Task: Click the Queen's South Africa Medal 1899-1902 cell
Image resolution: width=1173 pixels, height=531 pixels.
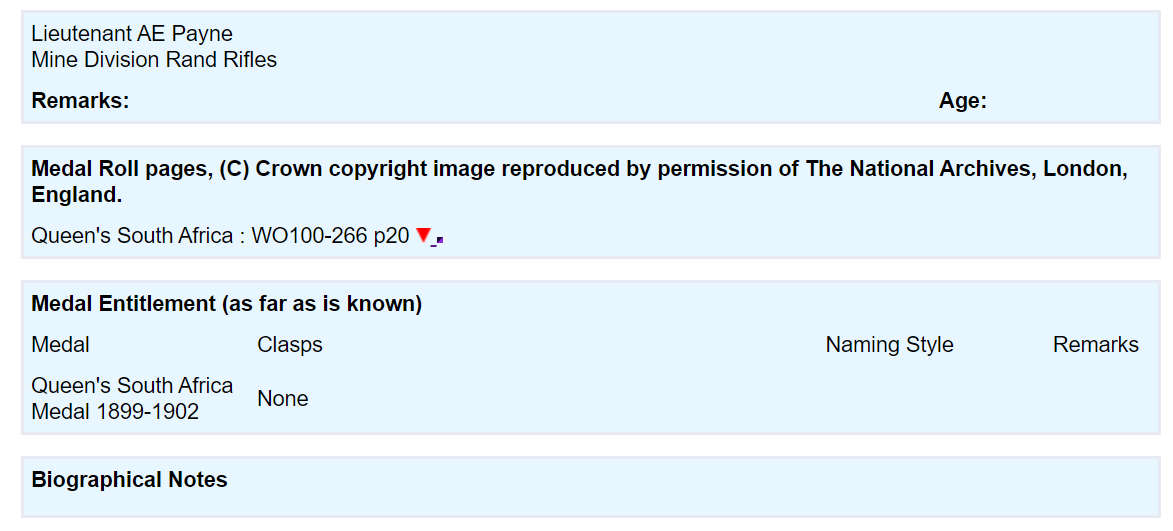Action: pos(132,398)
